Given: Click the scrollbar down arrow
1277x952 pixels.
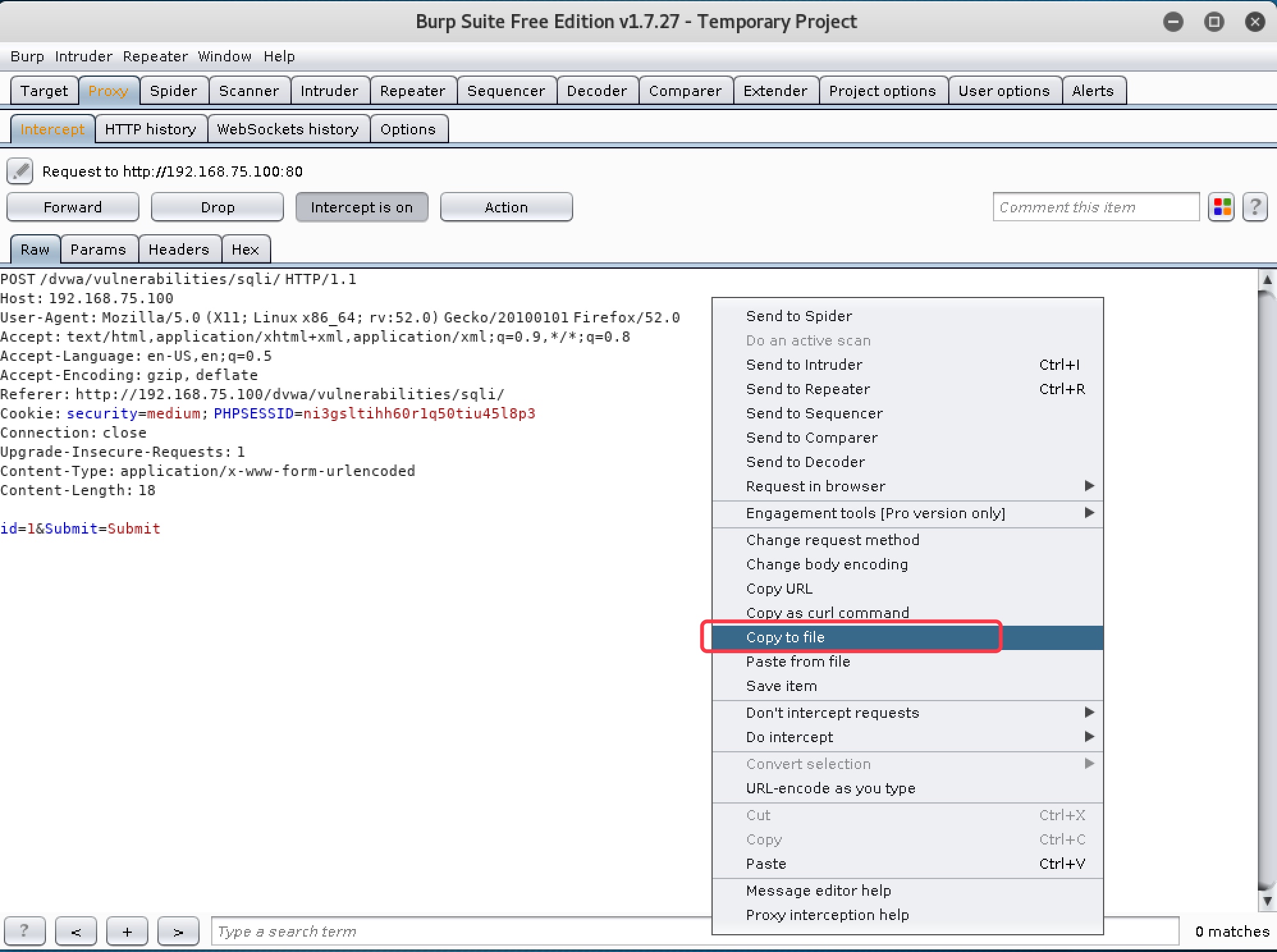Looking at the screenshot, I should tap(1267, 901).
